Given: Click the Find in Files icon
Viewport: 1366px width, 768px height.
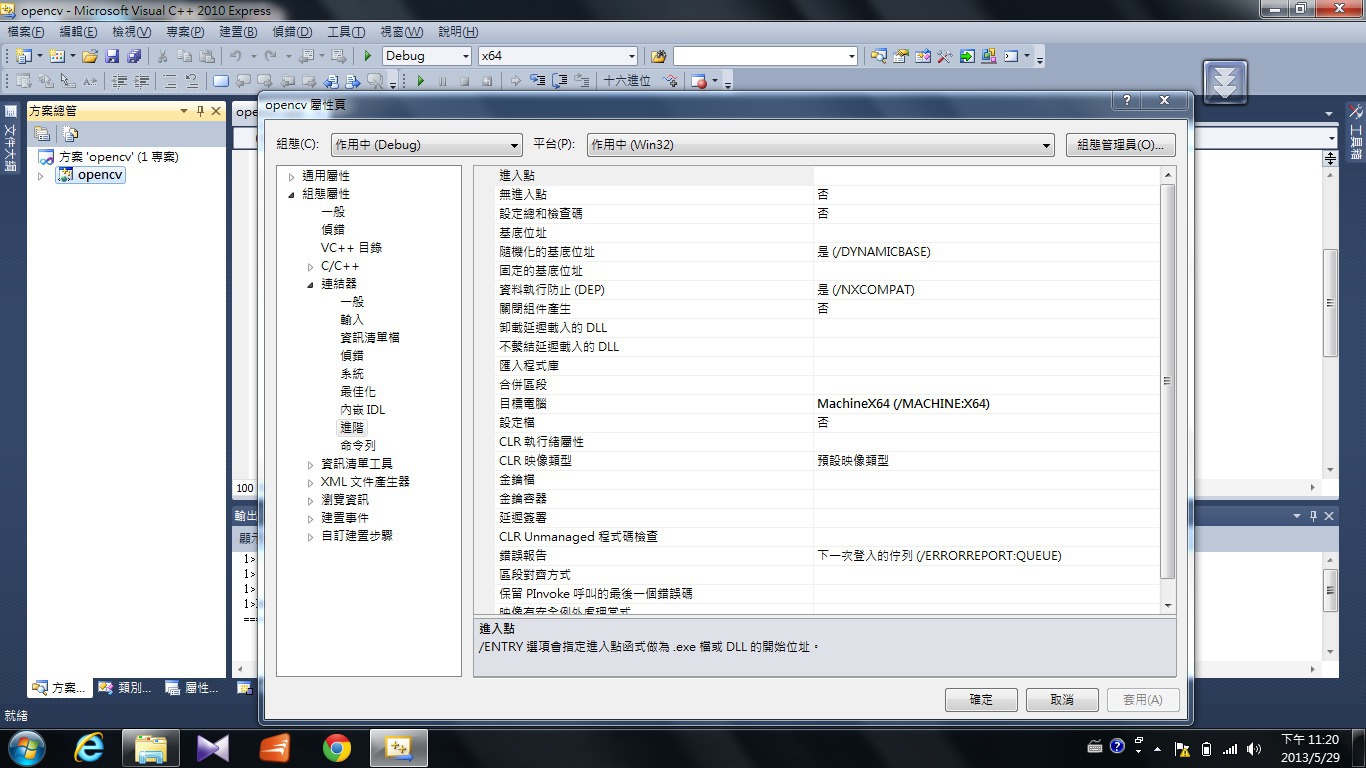Looking at the screenshot, I should 658,56.
